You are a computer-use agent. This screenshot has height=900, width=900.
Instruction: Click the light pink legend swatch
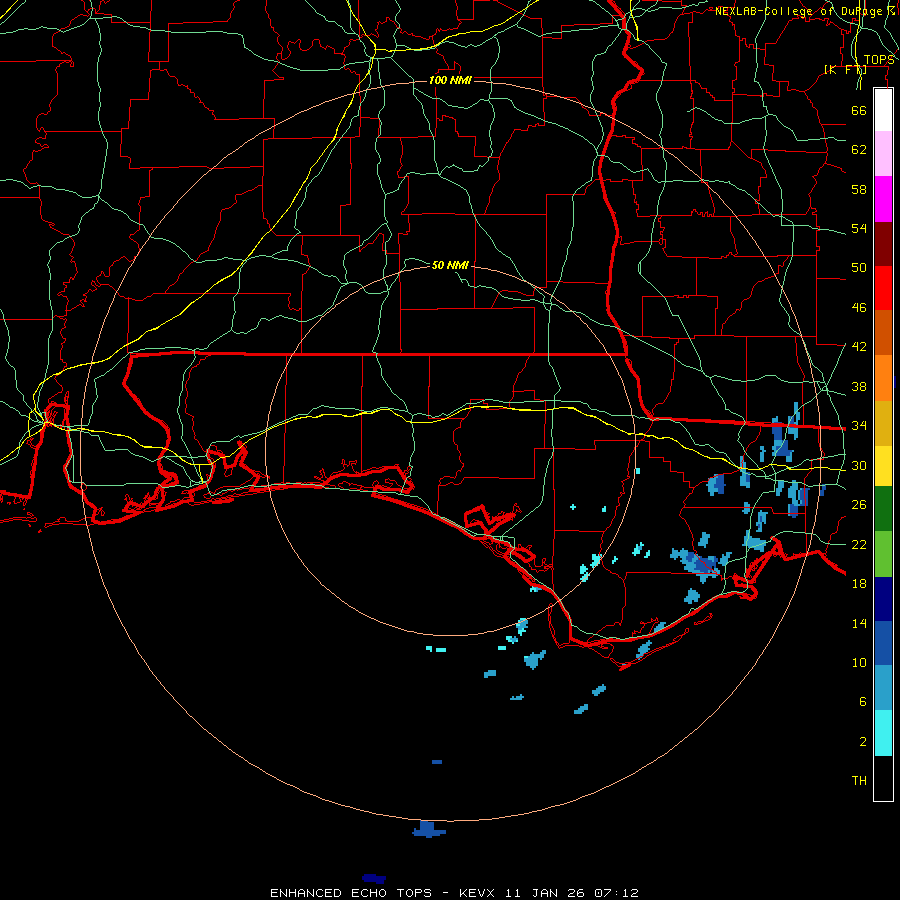click(883, 154)
